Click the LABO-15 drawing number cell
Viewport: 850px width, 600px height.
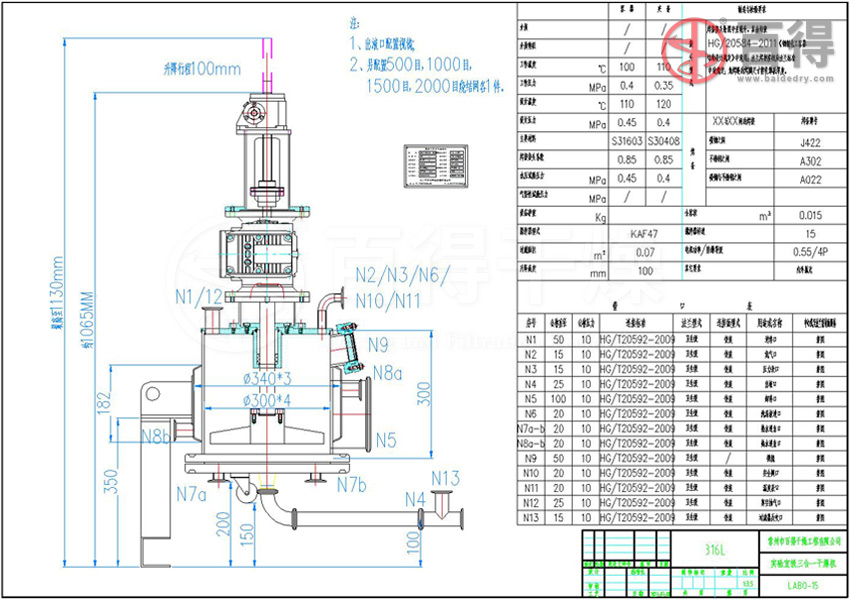coord(804,586)
